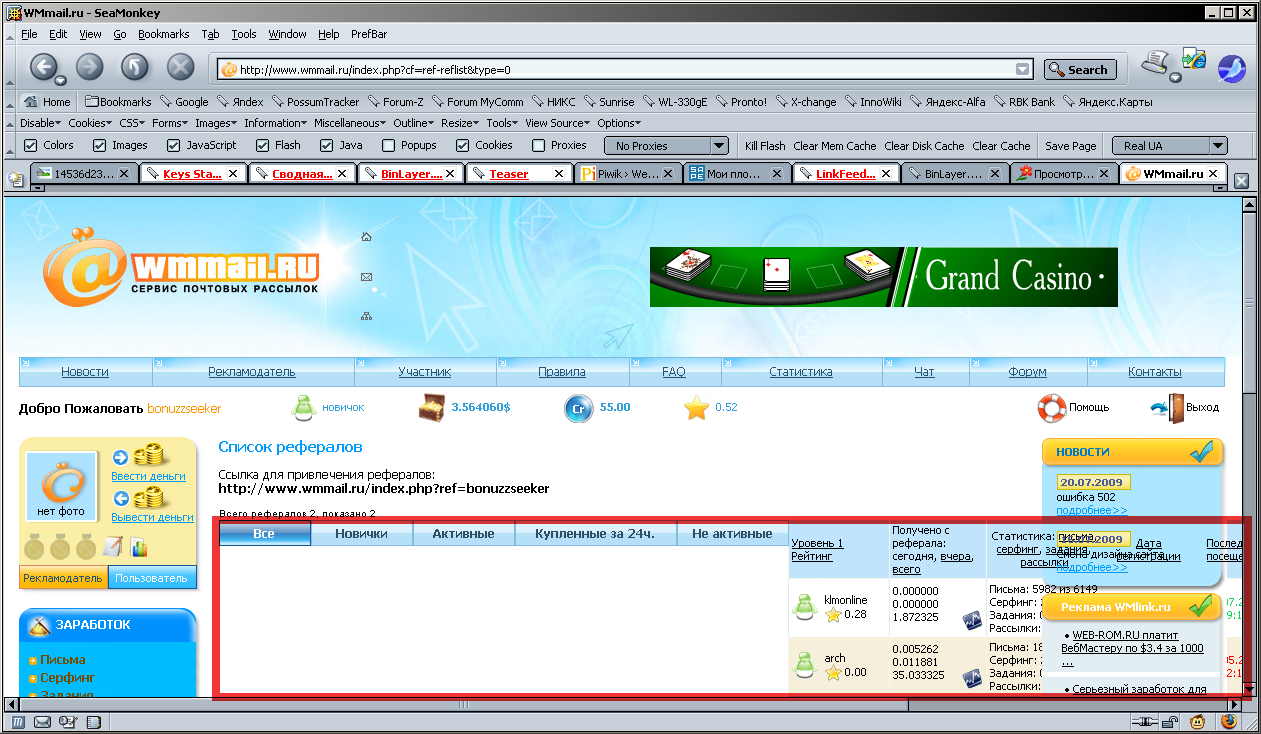Click the green user avatar of arch
1261x734 pixels.
pos(806,664)
